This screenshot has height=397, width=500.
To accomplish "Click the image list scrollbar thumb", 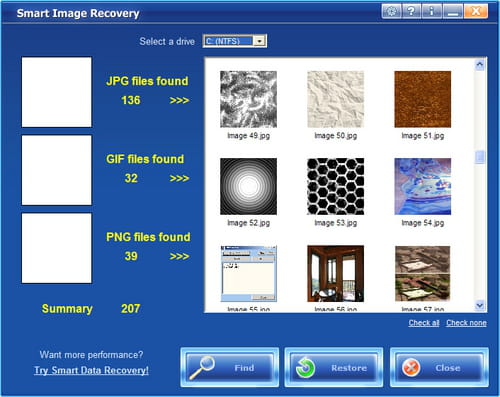I will 480,157.
